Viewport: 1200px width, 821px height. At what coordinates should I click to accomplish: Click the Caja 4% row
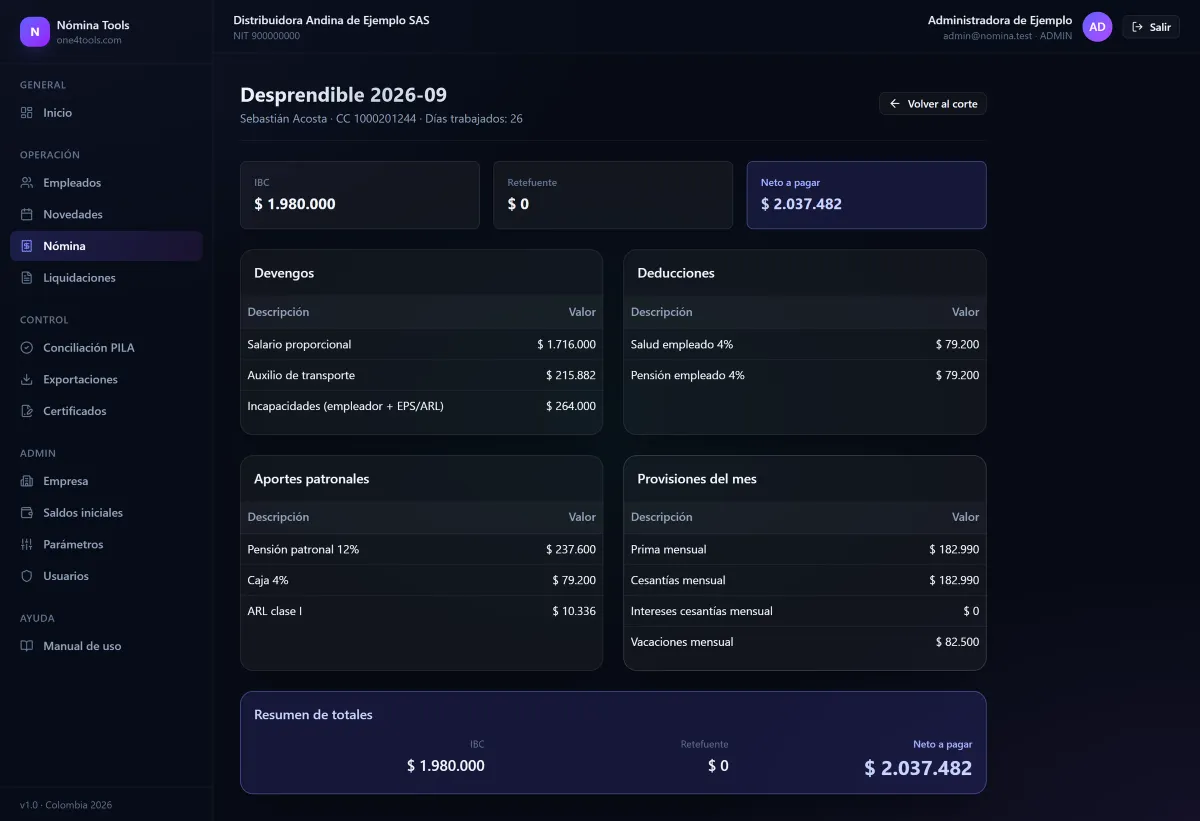pos(421,580)
